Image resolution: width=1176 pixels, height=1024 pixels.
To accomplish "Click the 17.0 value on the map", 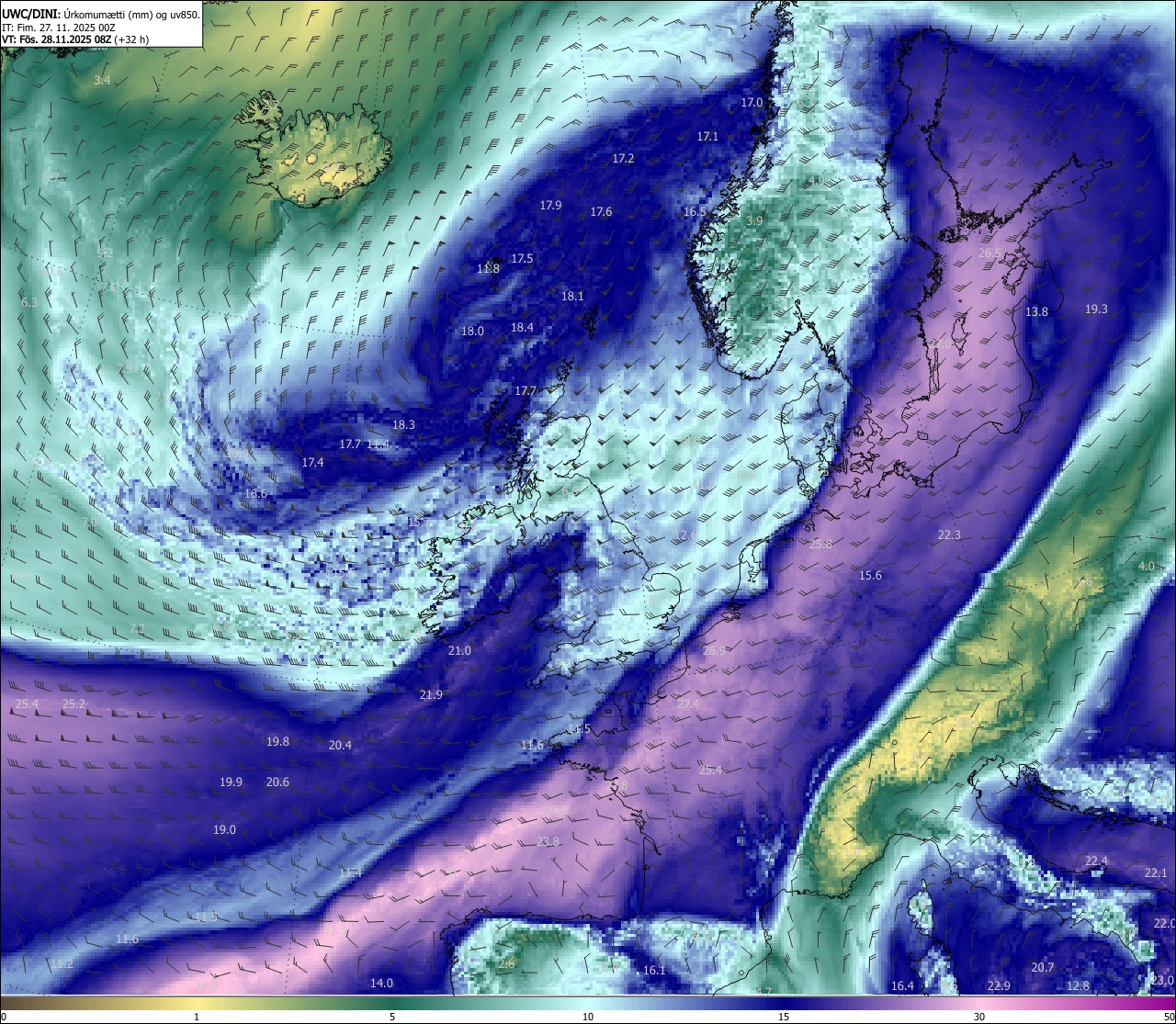I will 752,103.
